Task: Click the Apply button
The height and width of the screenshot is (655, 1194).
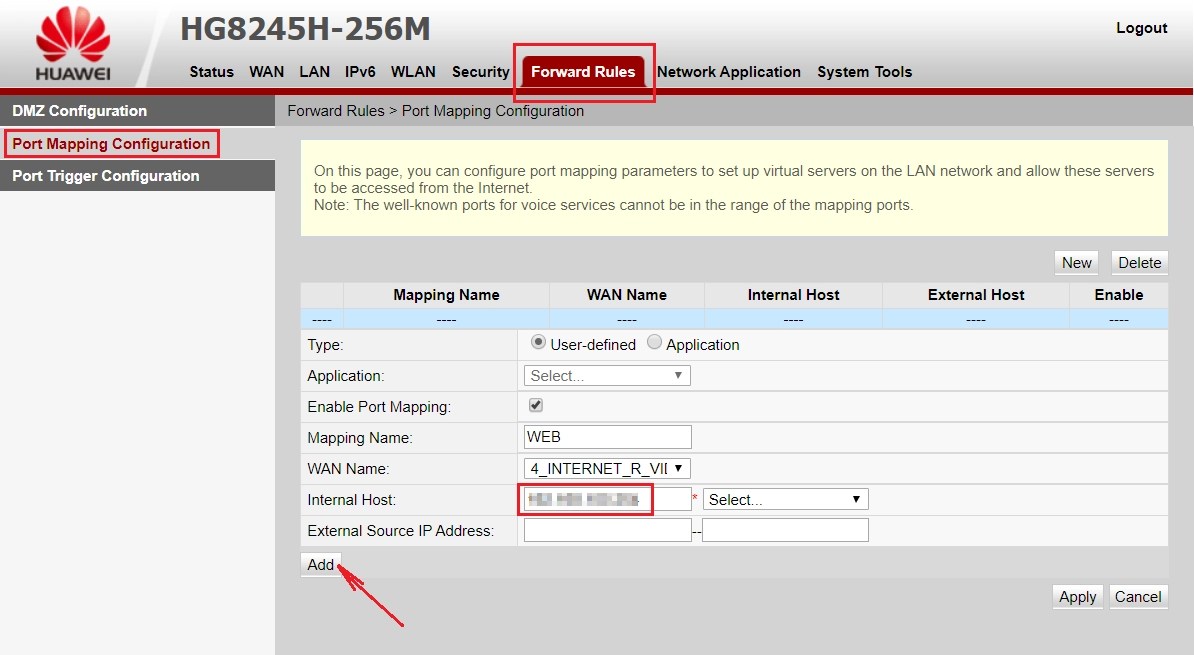Action: point(1076,596)
